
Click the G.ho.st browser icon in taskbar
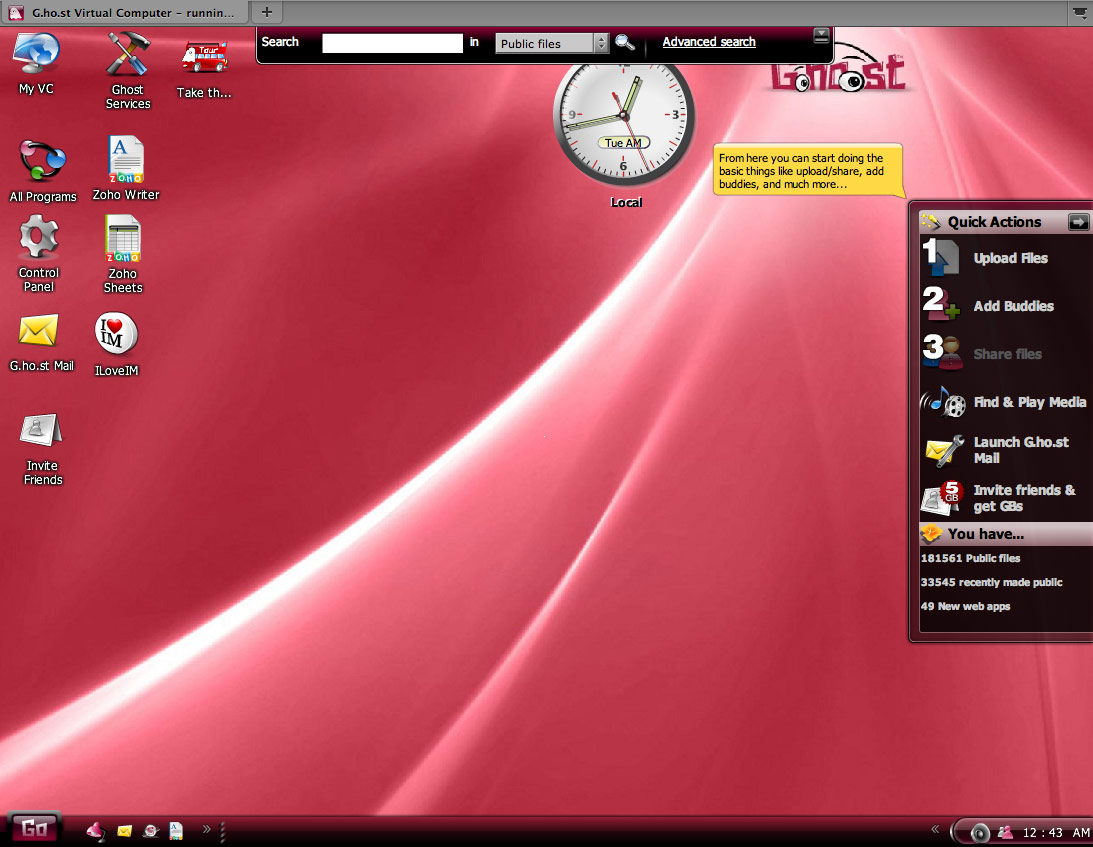tap(151, 831)
